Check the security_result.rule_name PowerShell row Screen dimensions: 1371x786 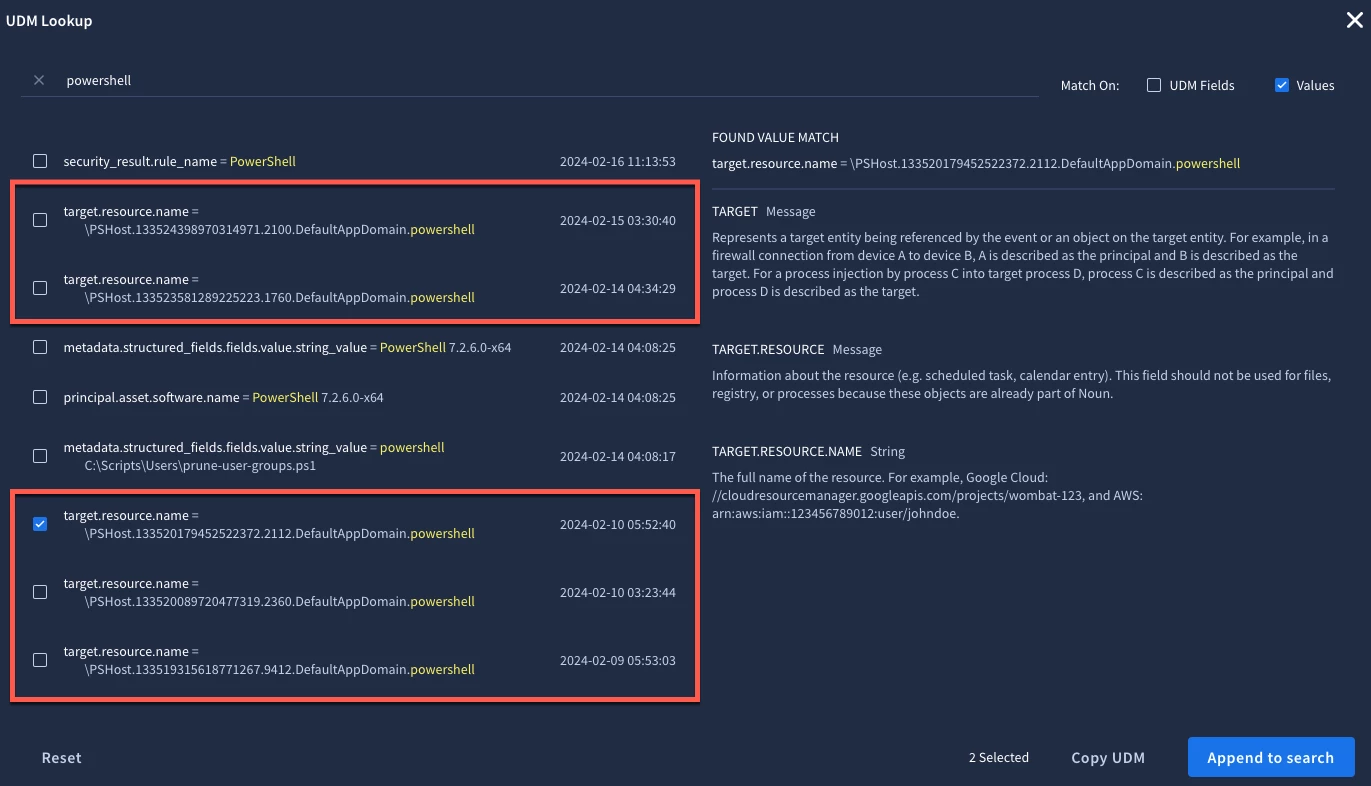(40, 161)
